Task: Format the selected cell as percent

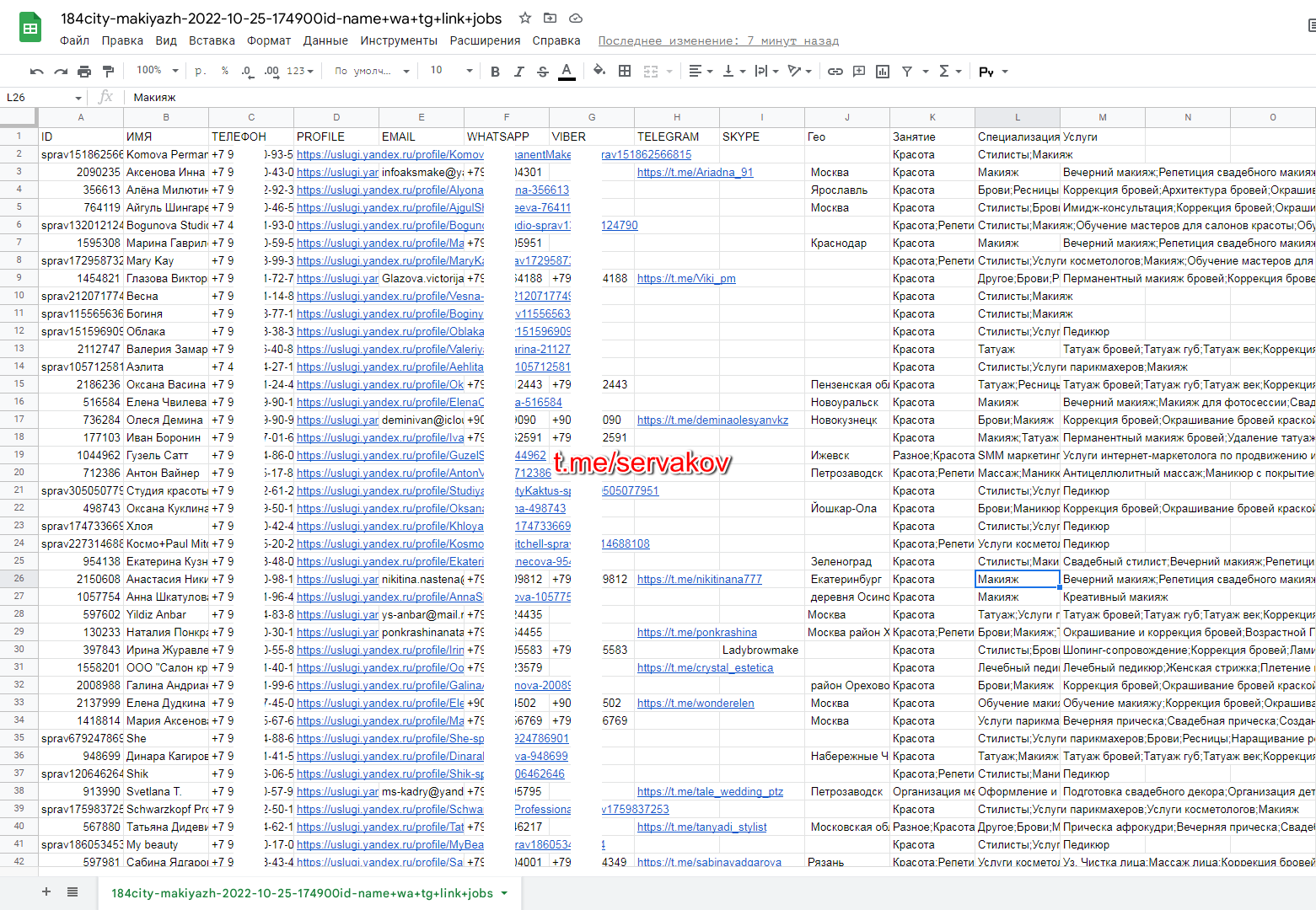Action: coord(224,72)
